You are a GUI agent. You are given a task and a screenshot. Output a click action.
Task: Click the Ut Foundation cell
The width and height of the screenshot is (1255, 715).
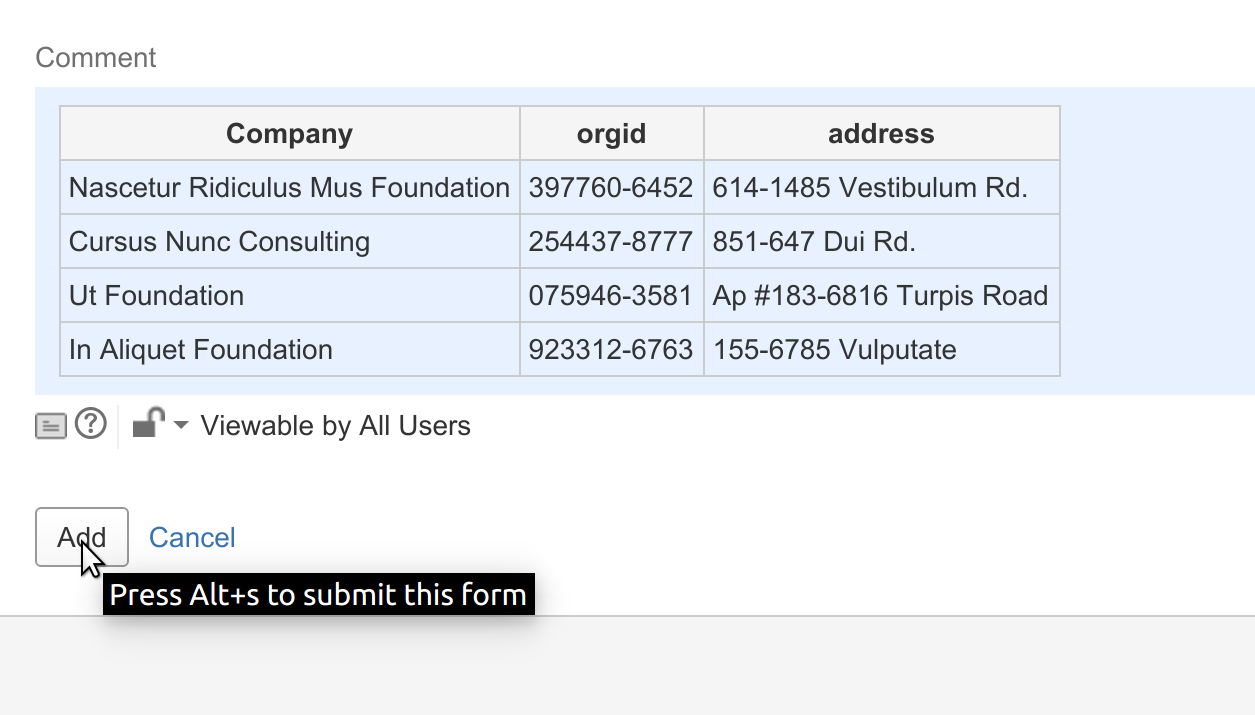click(x=290, y=296)
